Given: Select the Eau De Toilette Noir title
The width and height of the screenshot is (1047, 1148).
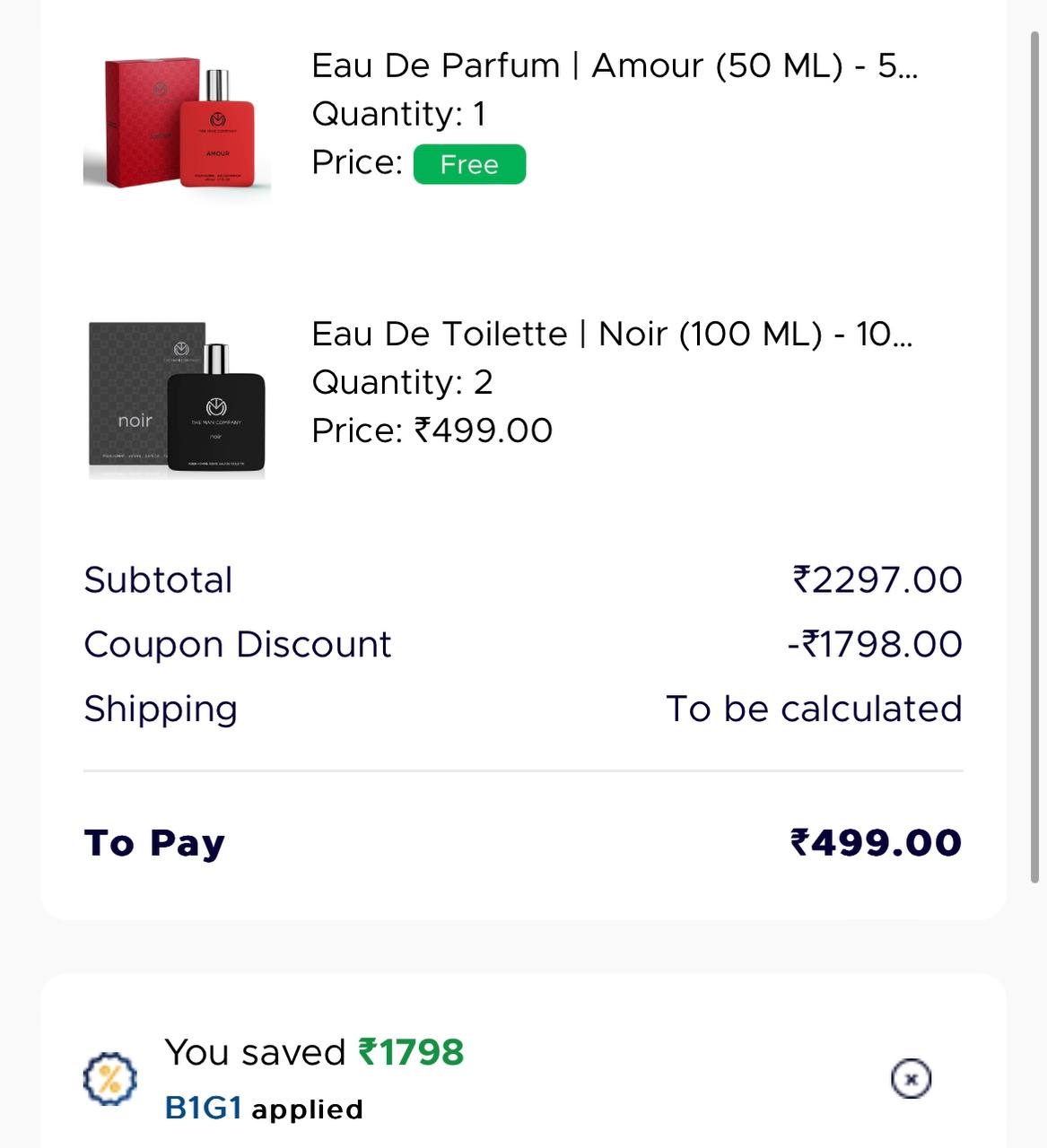Looking at the screenshot, I should 612,334.
